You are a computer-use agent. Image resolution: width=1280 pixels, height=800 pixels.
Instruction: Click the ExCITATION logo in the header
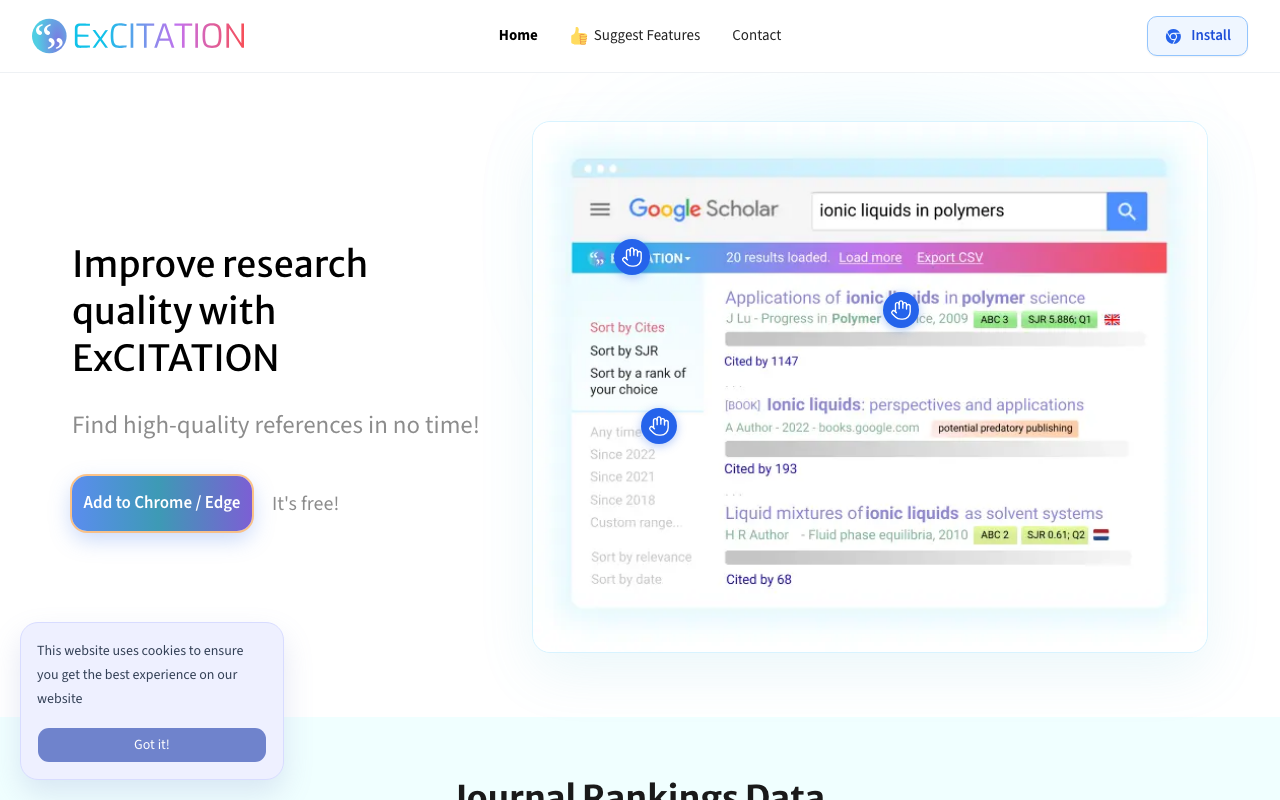click(x=138, y=36)
